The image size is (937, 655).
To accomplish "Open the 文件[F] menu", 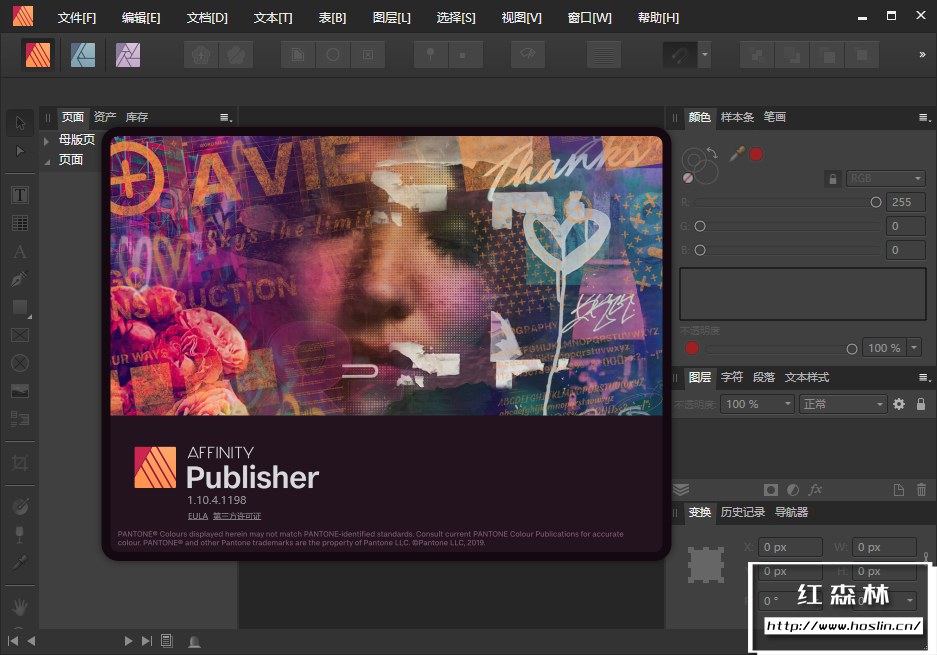I will pos(77,18).
